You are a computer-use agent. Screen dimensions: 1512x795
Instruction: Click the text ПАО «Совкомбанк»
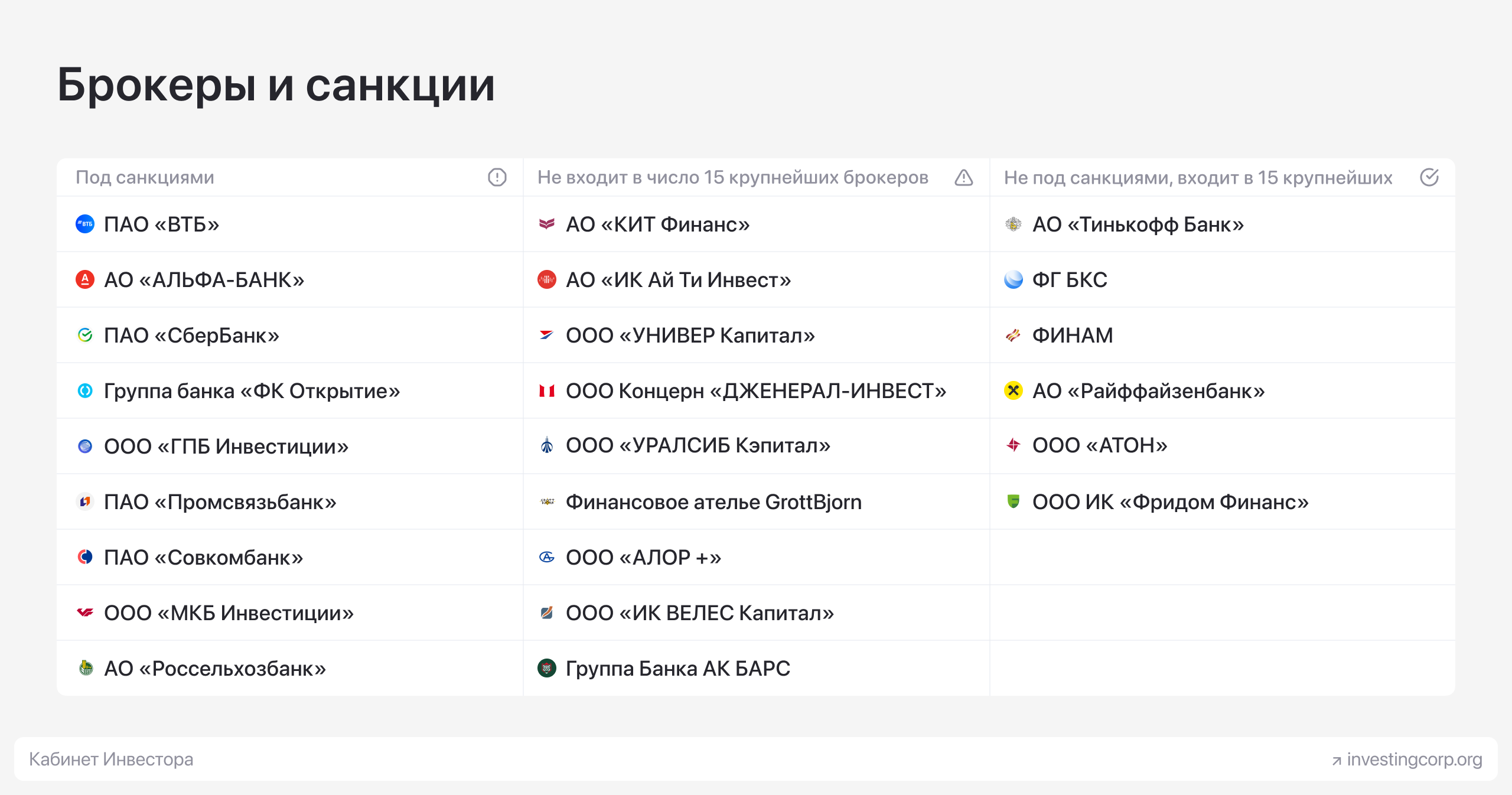(204, 558)
